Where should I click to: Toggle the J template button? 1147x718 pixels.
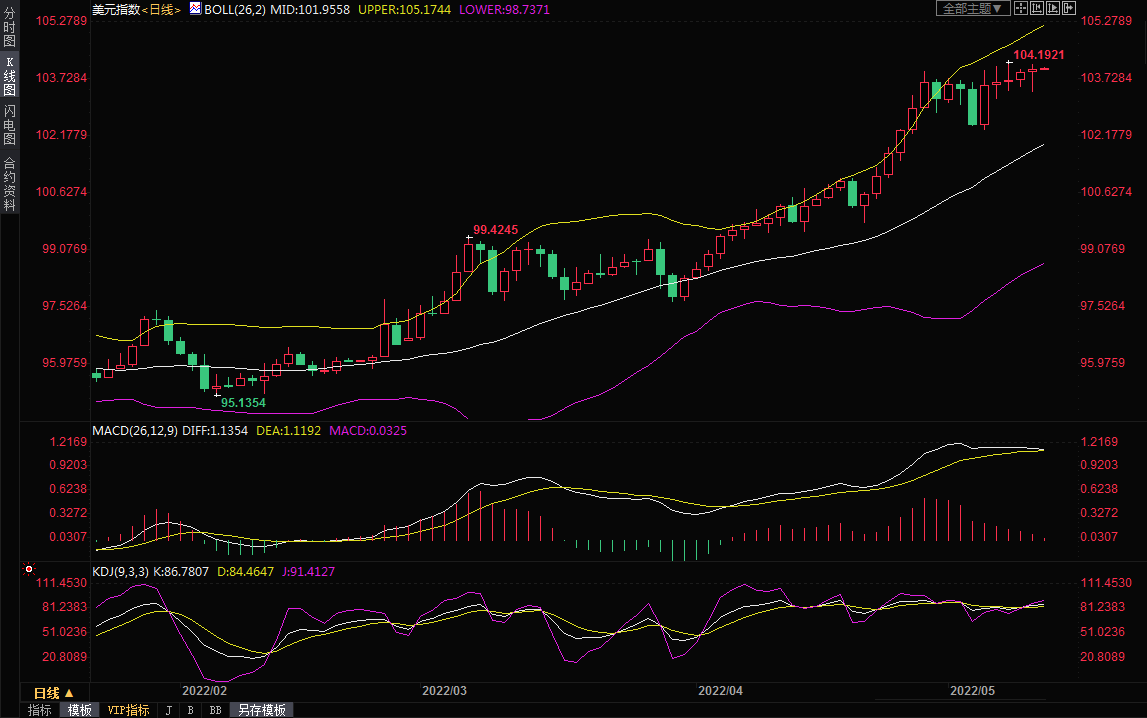[x=168, y=710]
